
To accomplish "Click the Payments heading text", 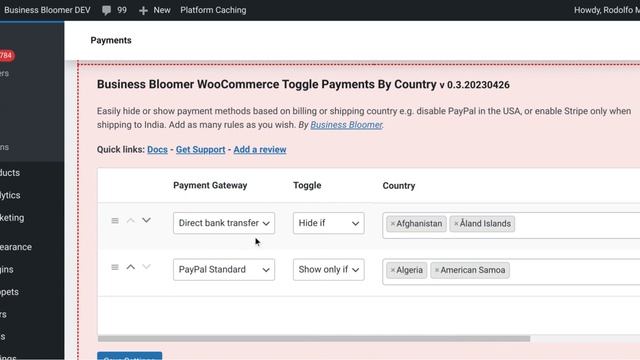I will [111, 40].
